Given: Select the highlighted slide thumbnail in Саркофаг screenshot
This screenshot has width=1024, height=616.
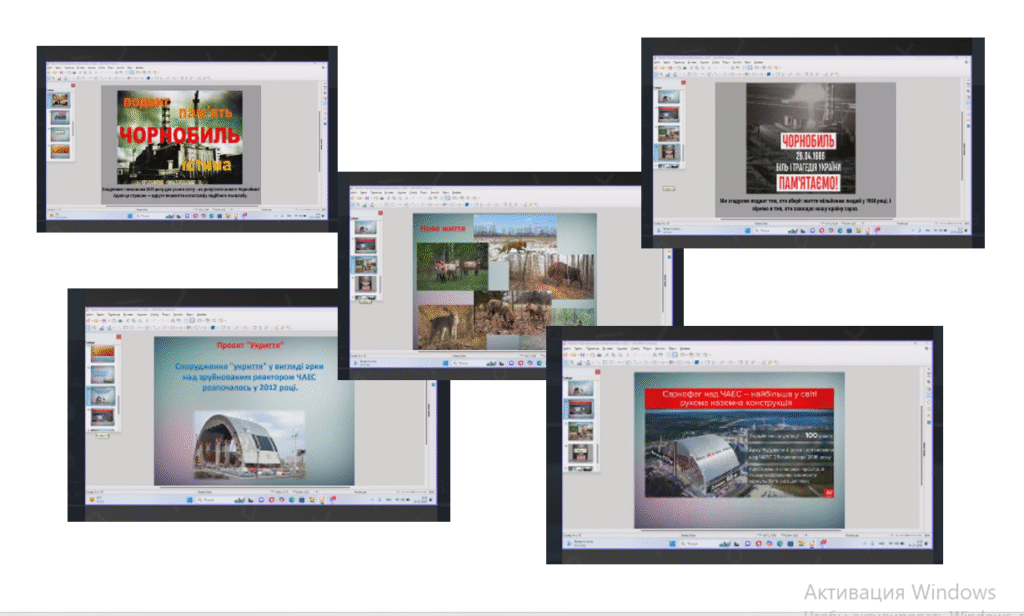Looking at the screenshot, I should pos(579,408).
